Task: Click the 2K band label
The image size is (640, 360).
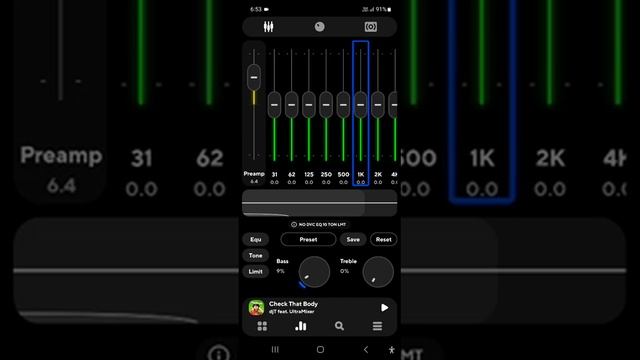Action: pyautogui.click(x=378, y=174)
